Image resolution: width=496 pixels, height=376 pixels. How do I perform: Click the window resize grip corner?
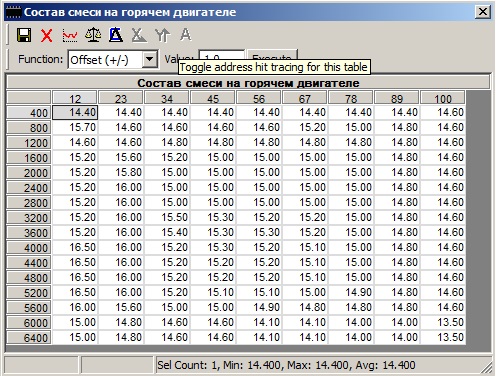(x=487, y=367)
